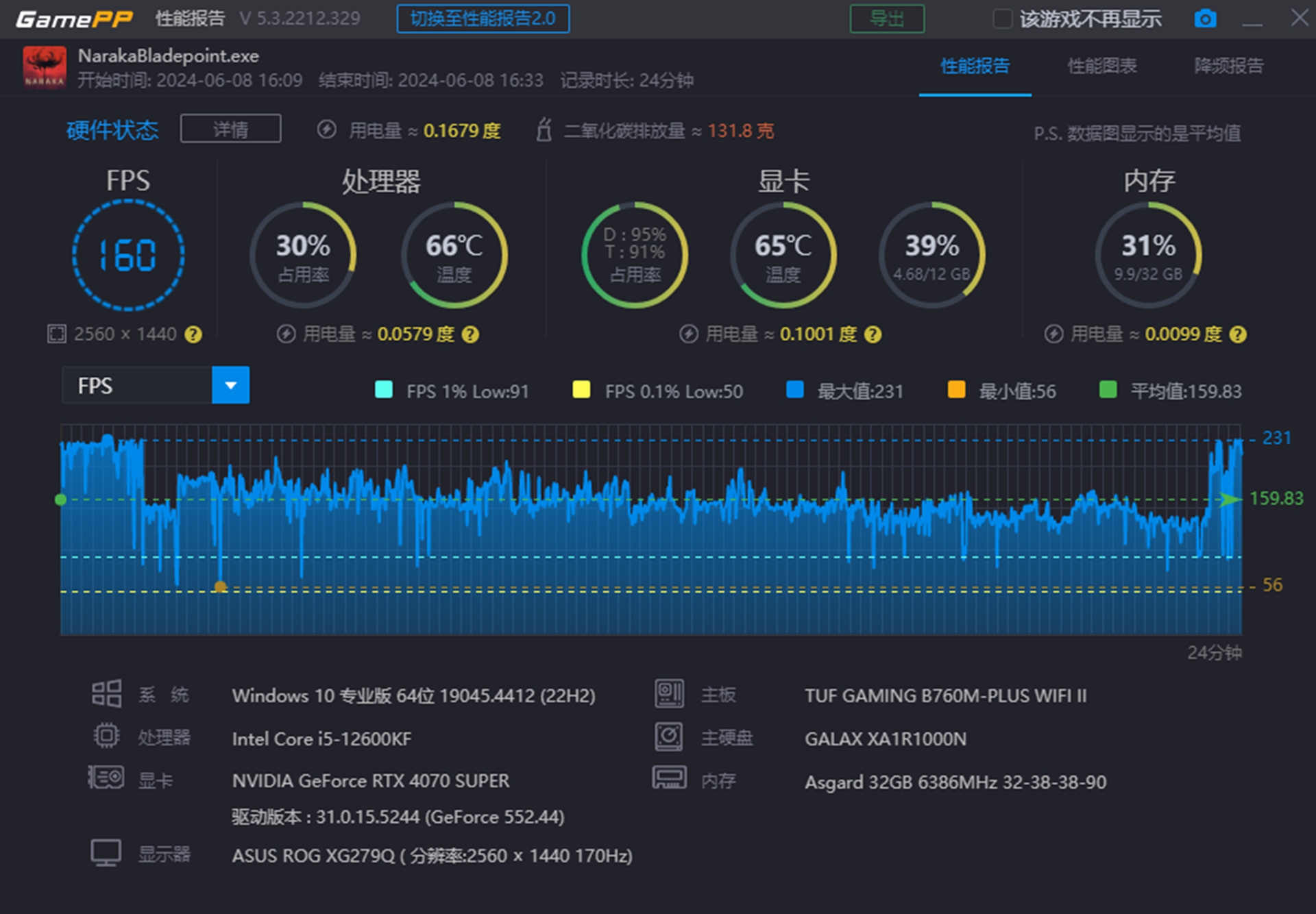Toggle the FPS 1% Low legend square
Viewport: 1316px width, 914px height.
tap(384, 390)
